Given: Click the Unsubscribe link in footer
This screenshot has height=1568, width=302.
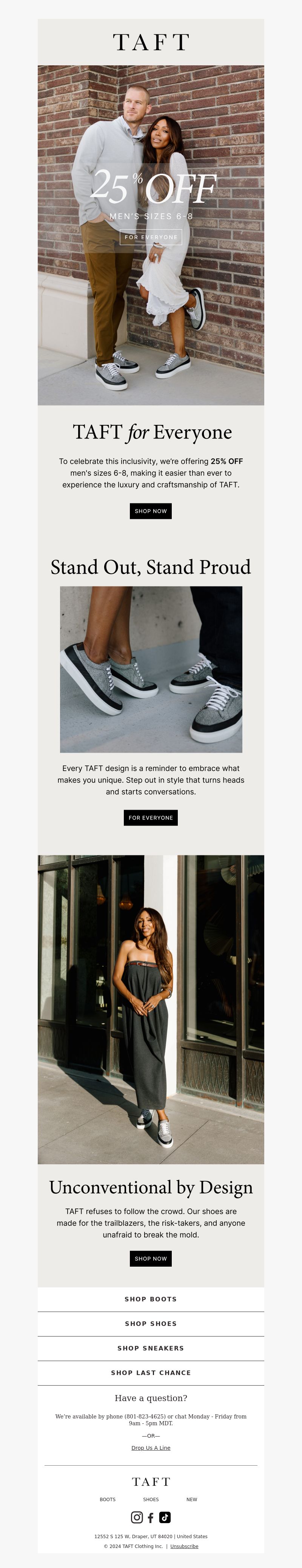Looking at the screenshot, I should (x=184, y=1546).
